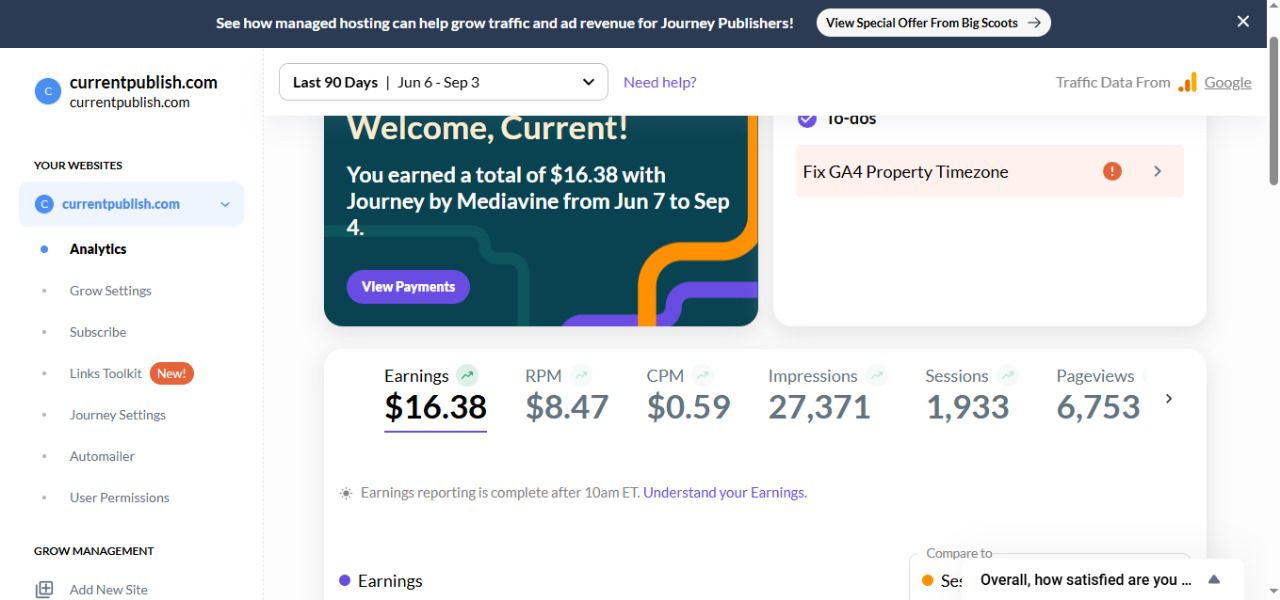Click the currentpublish.com avatar icon in header

(47, 92)
